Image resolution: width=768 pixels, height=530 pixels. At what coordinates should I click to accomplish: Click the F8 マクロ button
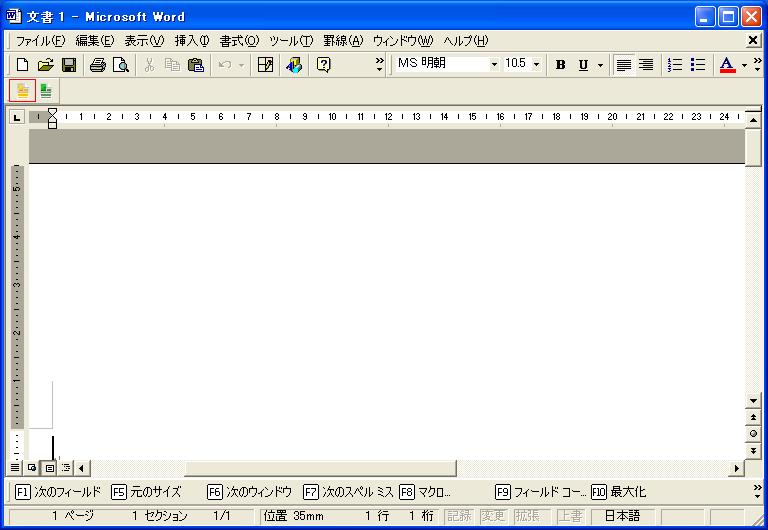[x=425, y=492]
